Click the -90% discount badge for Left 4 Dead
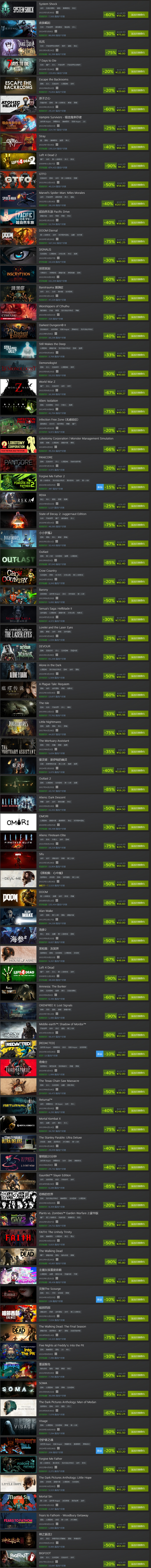 (x=110, y=978)
